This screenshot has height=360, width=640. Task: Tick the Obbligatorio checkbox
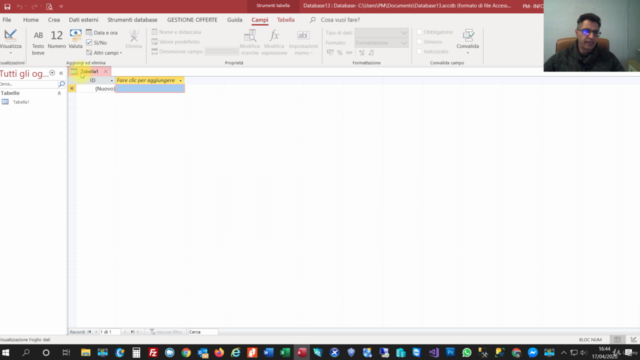pyautogui.click(x=419, y=32)
